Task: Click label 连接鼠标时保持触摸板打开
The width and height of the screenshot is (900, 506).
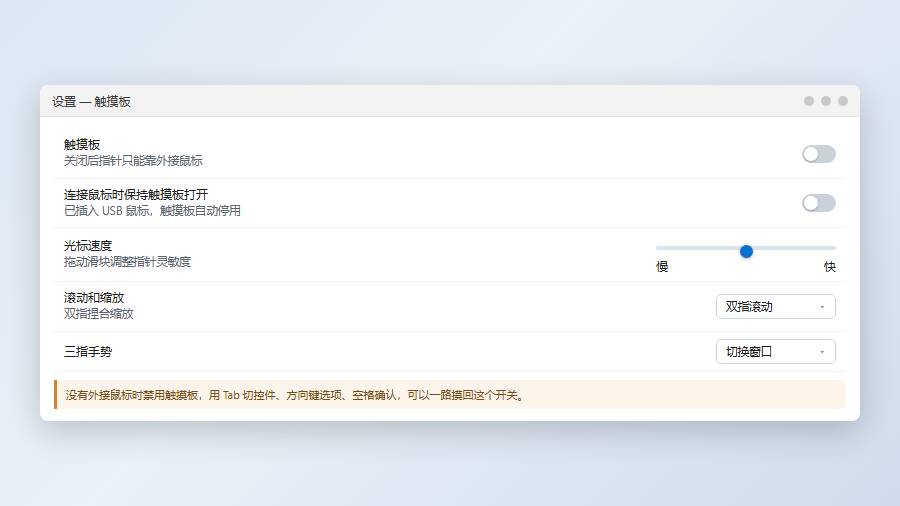Action: tap(136, 194)
